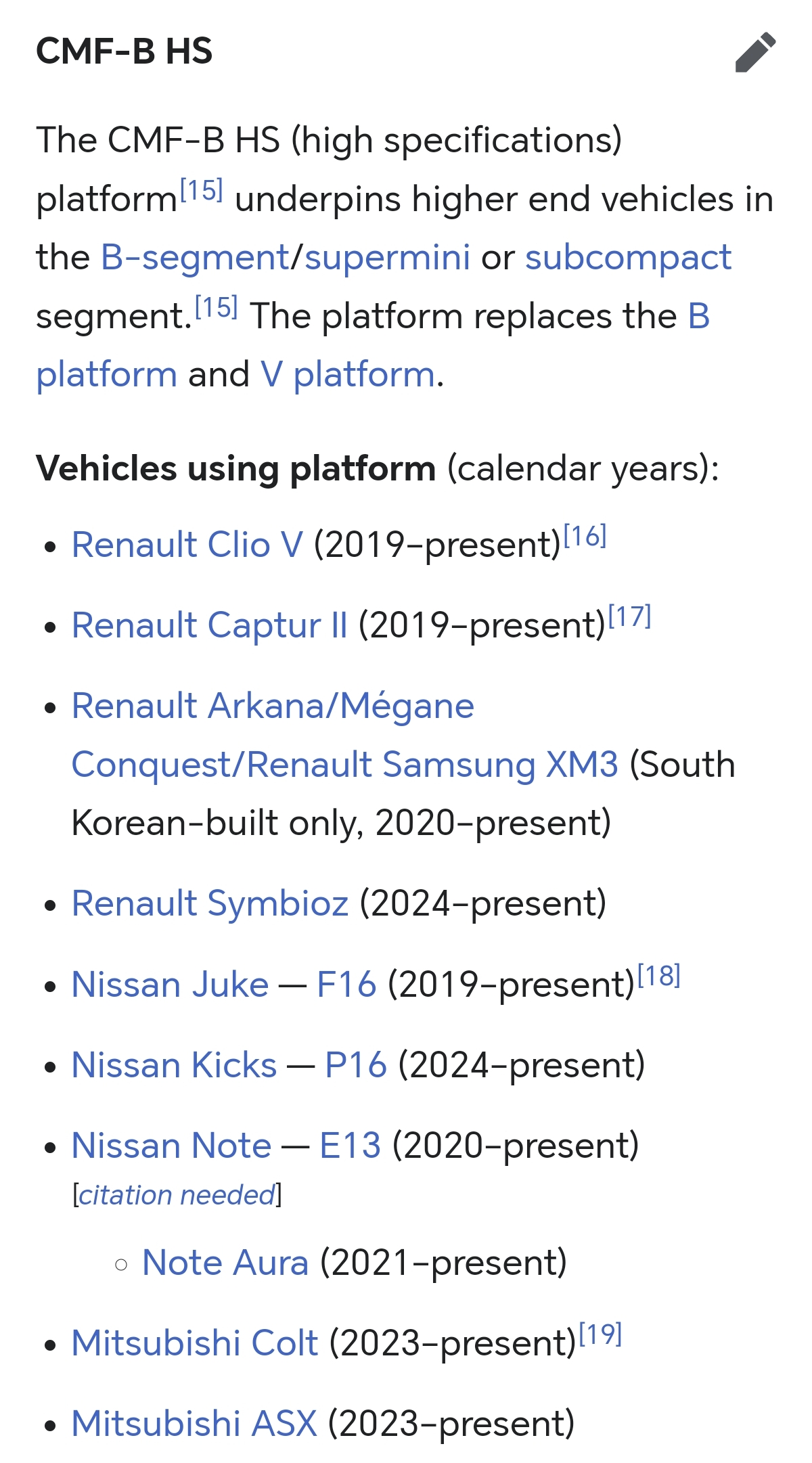Jump to reference 16 footnote
The image size is (812, 1463).
[x=585, y=537]
